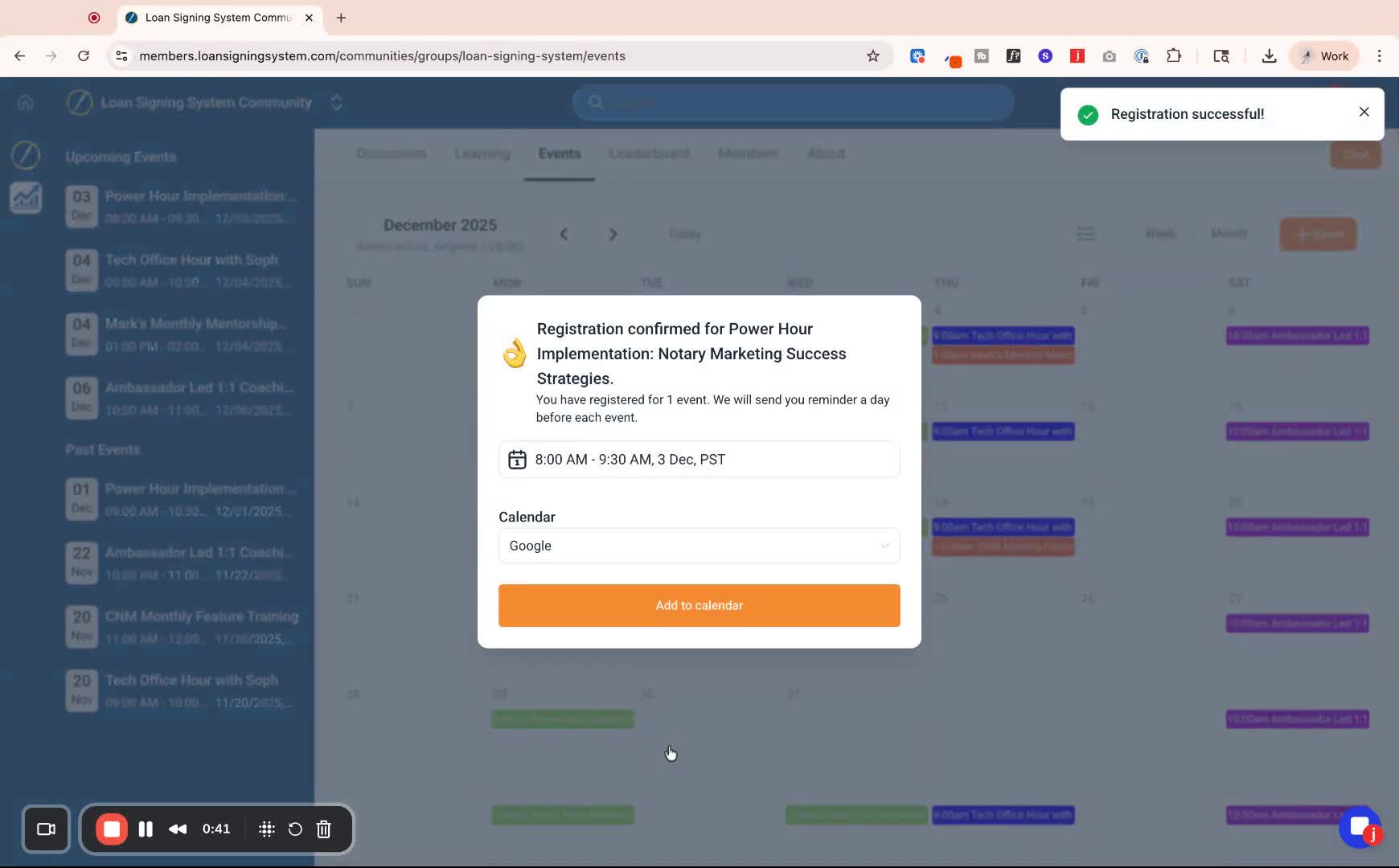Open a new browser tab
The image size is (1399, 868).
[x=341, y=18]
